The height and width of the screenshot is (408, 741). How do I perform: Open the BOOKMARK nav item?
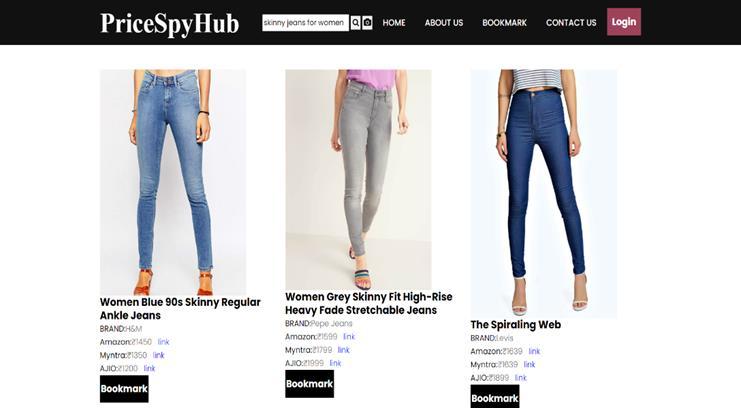coord(504,23)
